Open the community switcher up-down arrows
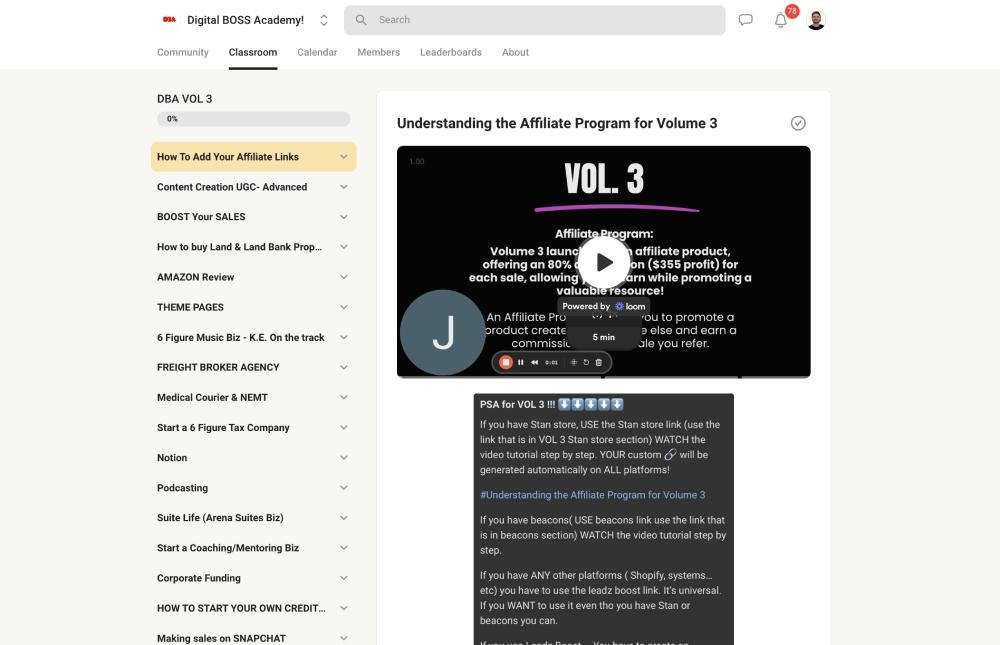 click(x=324, y=20)
